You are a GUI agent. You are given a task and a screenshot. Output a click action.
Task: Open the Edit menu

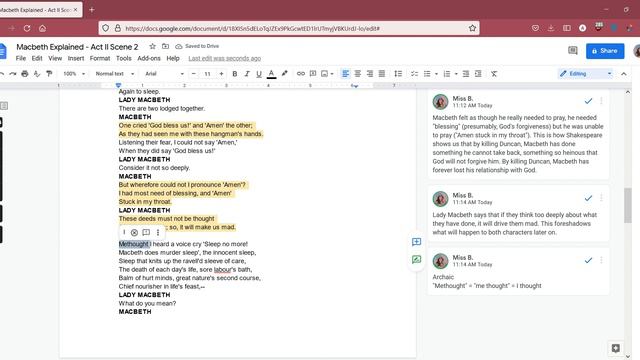click(x=37, y=58)
